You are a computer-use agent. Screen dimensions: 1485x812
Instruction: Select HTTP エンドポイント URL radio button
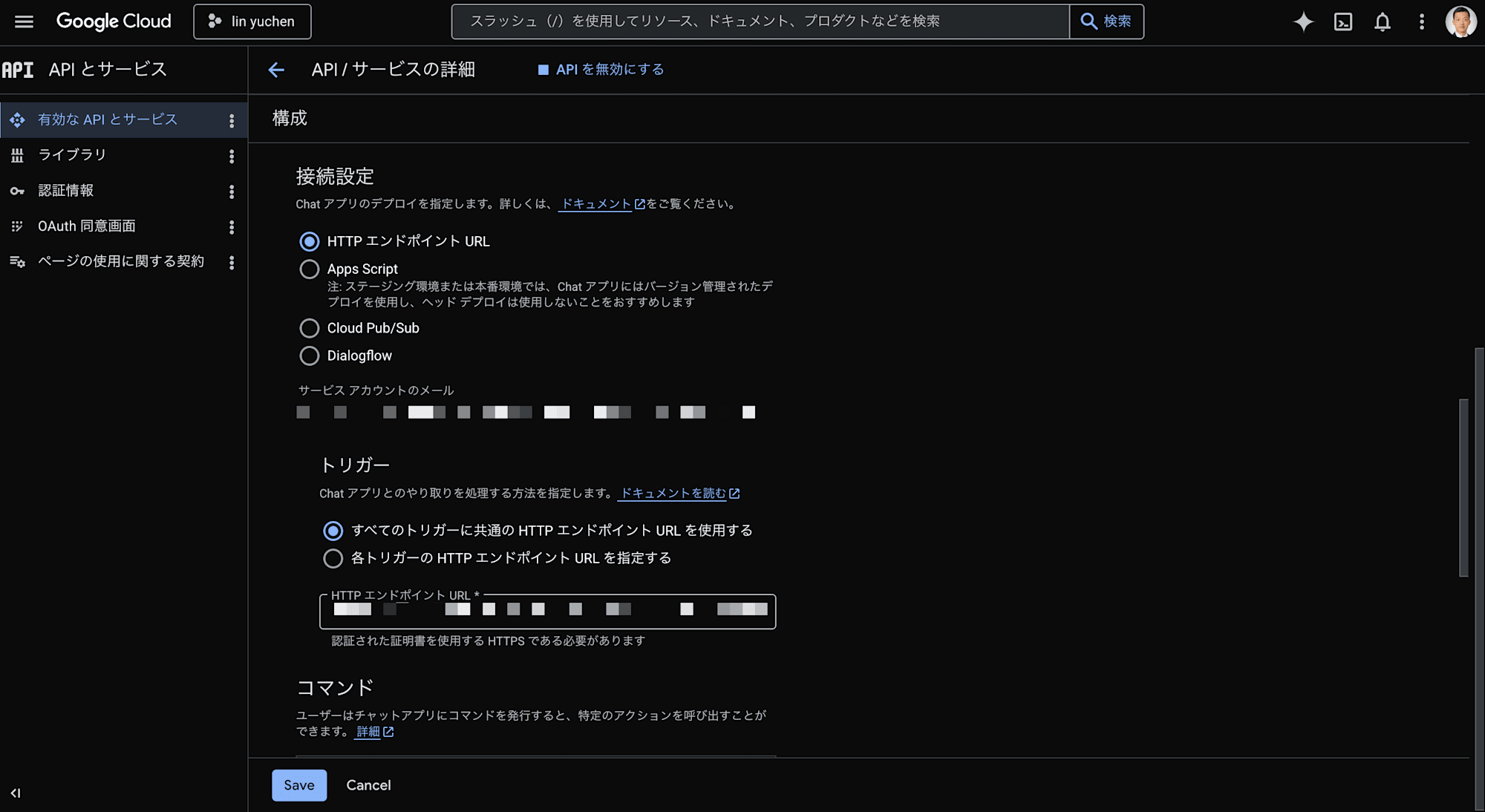point(310,242)
